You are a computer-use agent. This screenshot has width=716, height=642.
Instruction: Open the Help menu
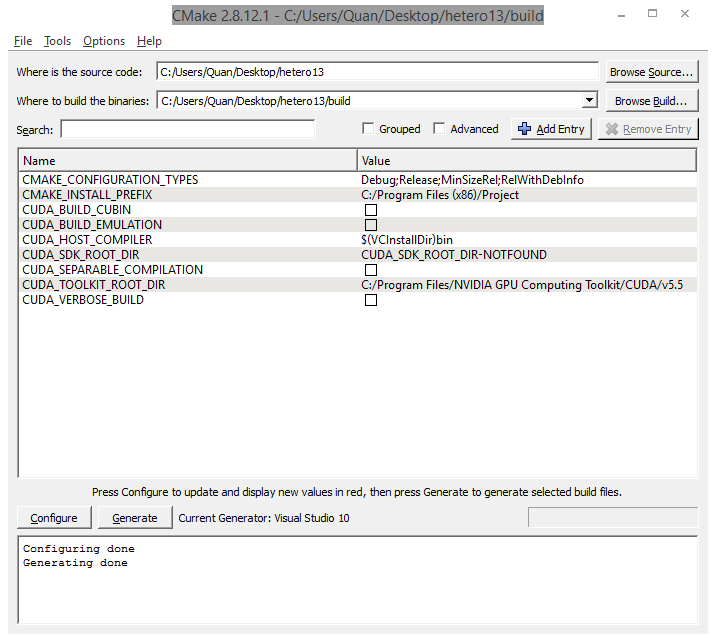(149, 41)
